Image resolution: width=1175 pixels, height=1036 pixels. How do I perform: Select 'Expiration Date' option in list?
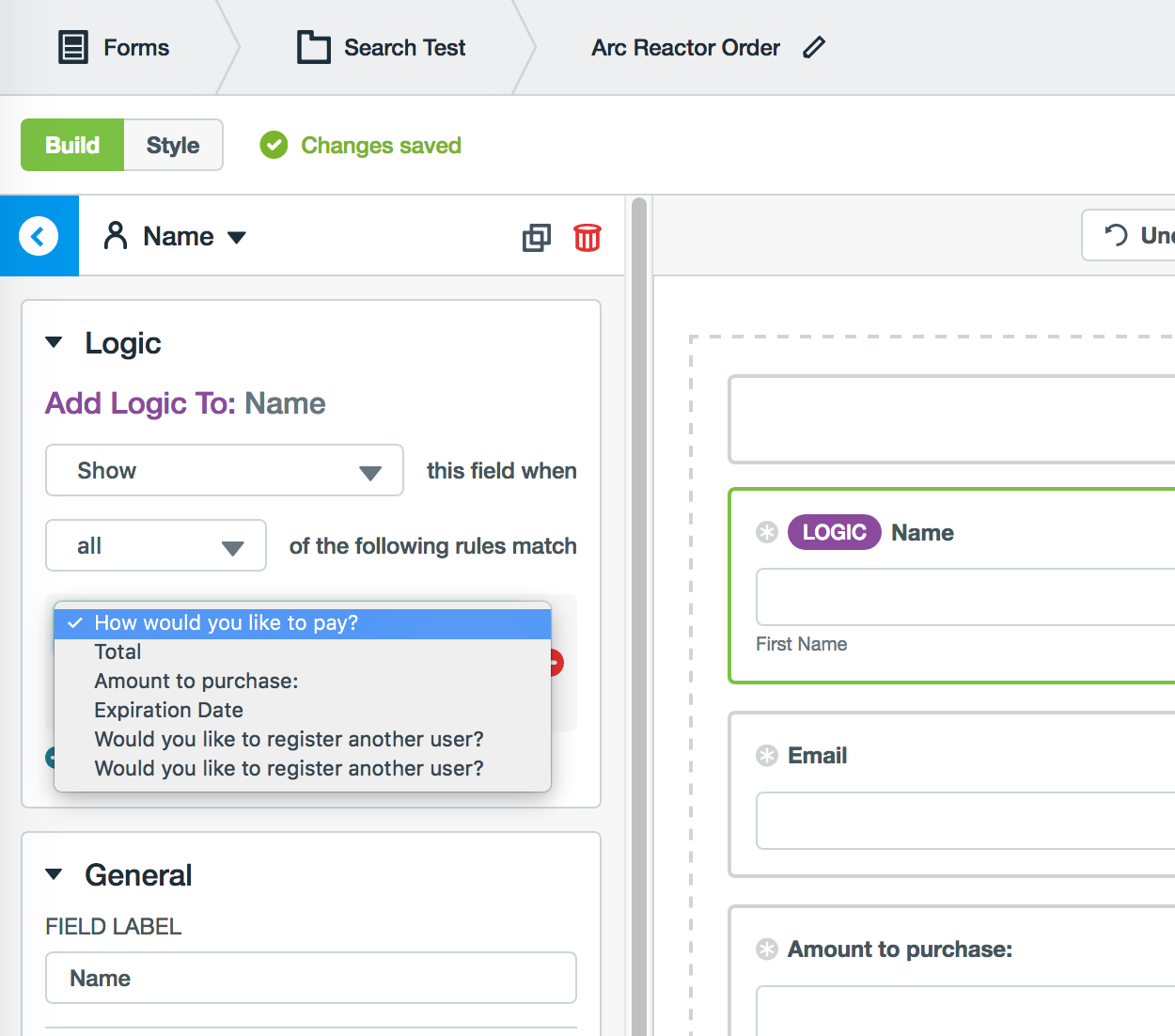(168, 710)
